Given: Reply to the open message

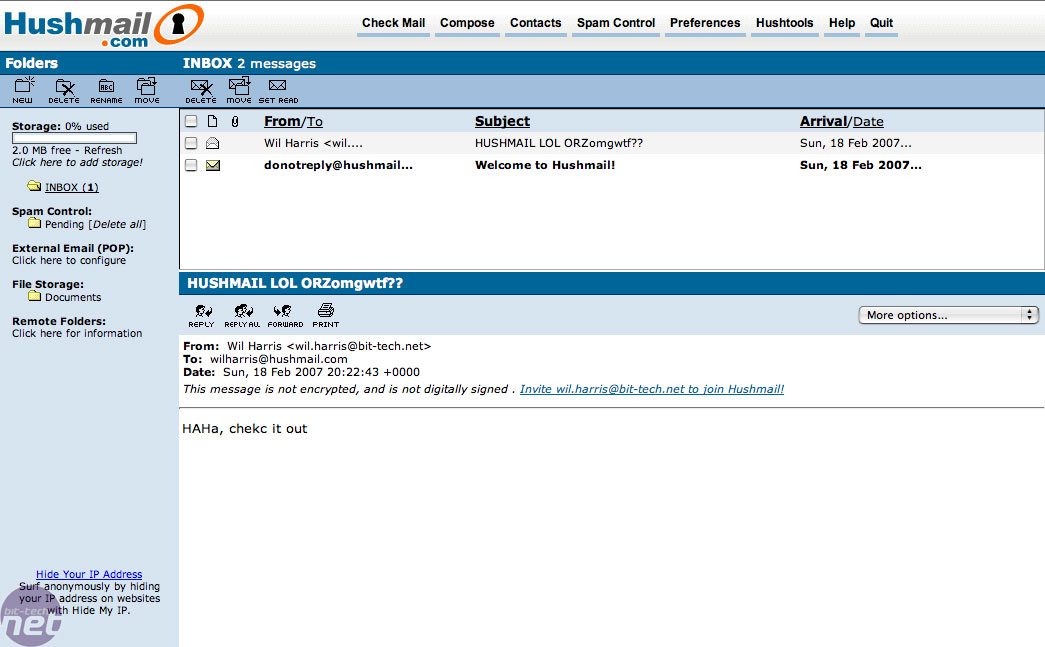Looking at the screenshot, I should [x=202, y=315].
